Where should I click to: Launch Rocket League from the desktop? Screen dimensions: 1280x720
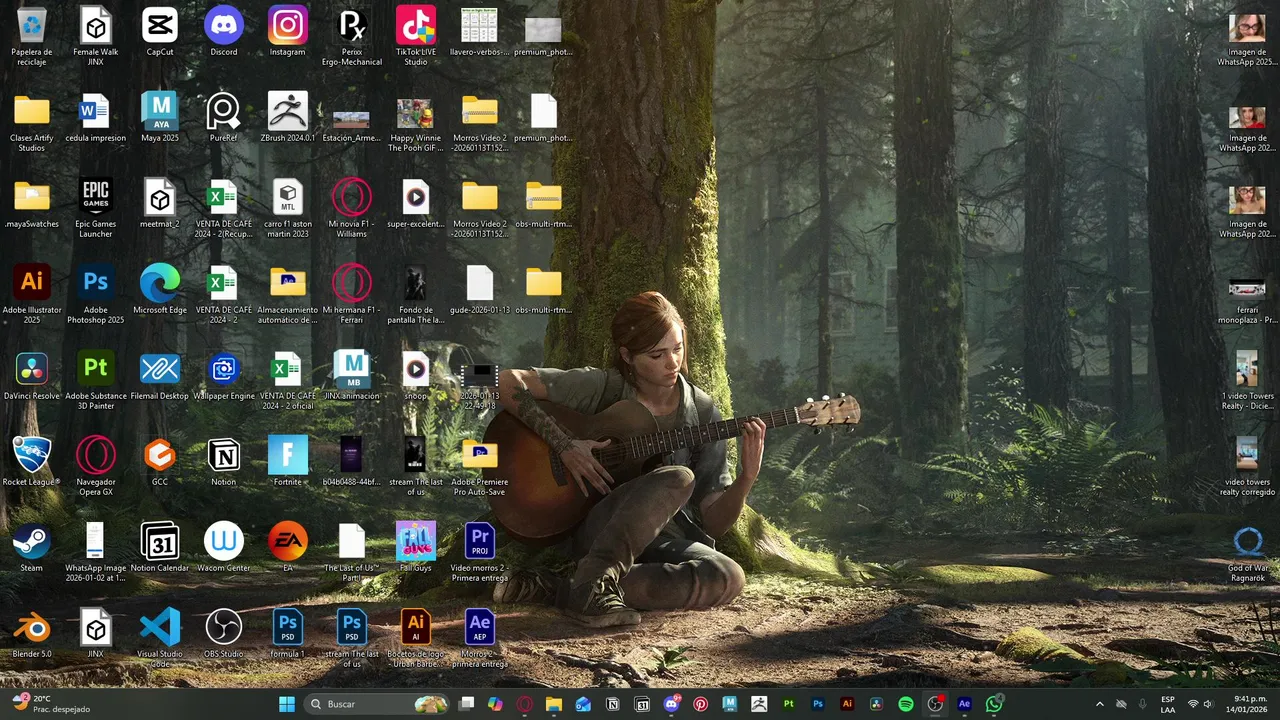(32, 462)
